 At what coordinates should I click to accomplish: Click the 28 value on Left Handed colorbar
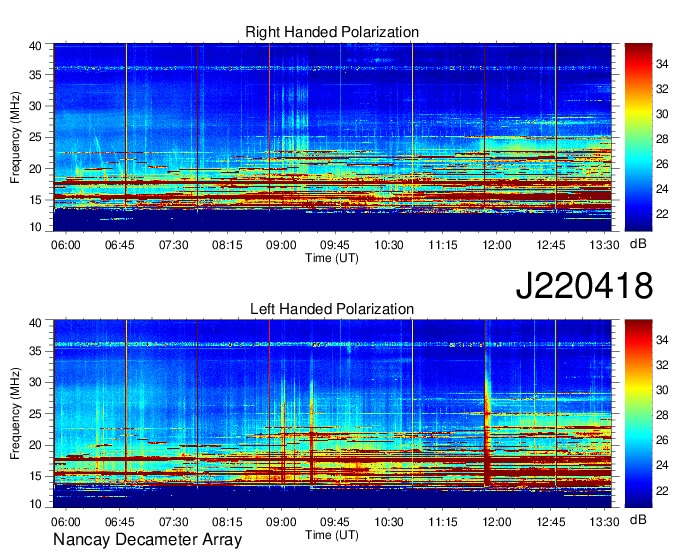click(662, 415)
